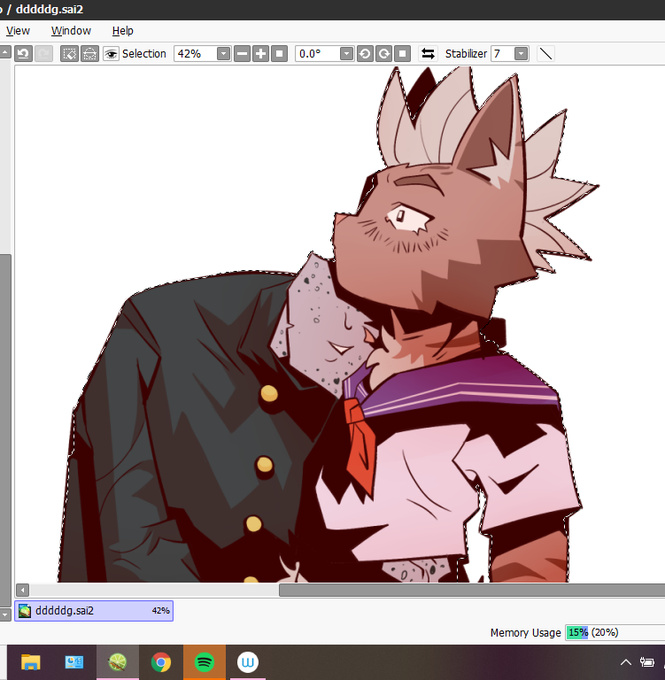Click the Deselect selection icon
Viewport: 665px width, 680px height.
(x=69, y=54)
